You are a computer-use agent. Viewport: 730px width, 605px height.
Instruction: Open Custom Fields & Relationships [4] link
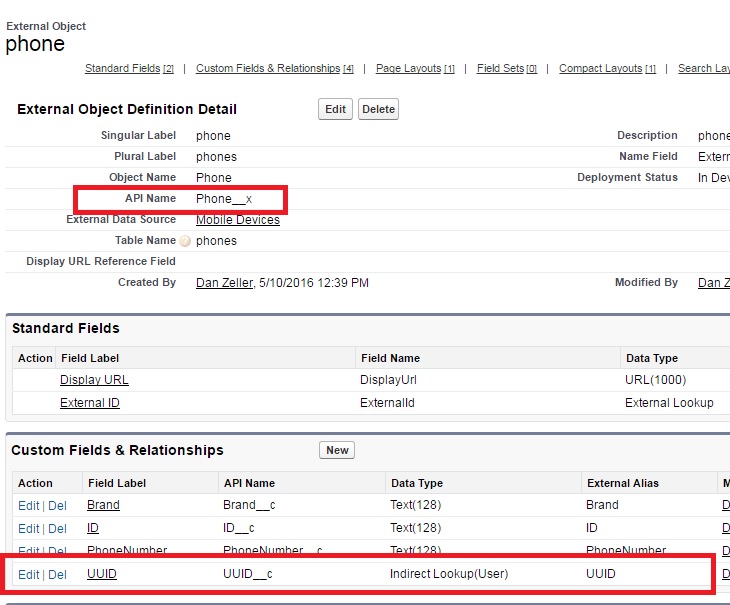click(x=274, y=68)
